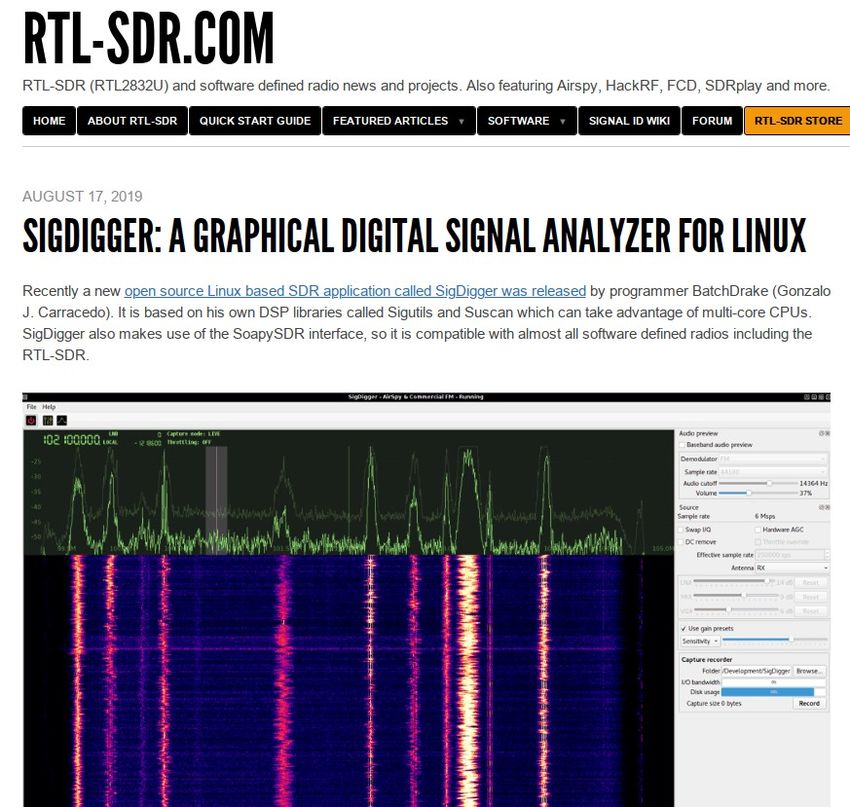Click the SigDigger window title bar text
The width and height of the screenshot is (850, 807).
coord(415,397)
